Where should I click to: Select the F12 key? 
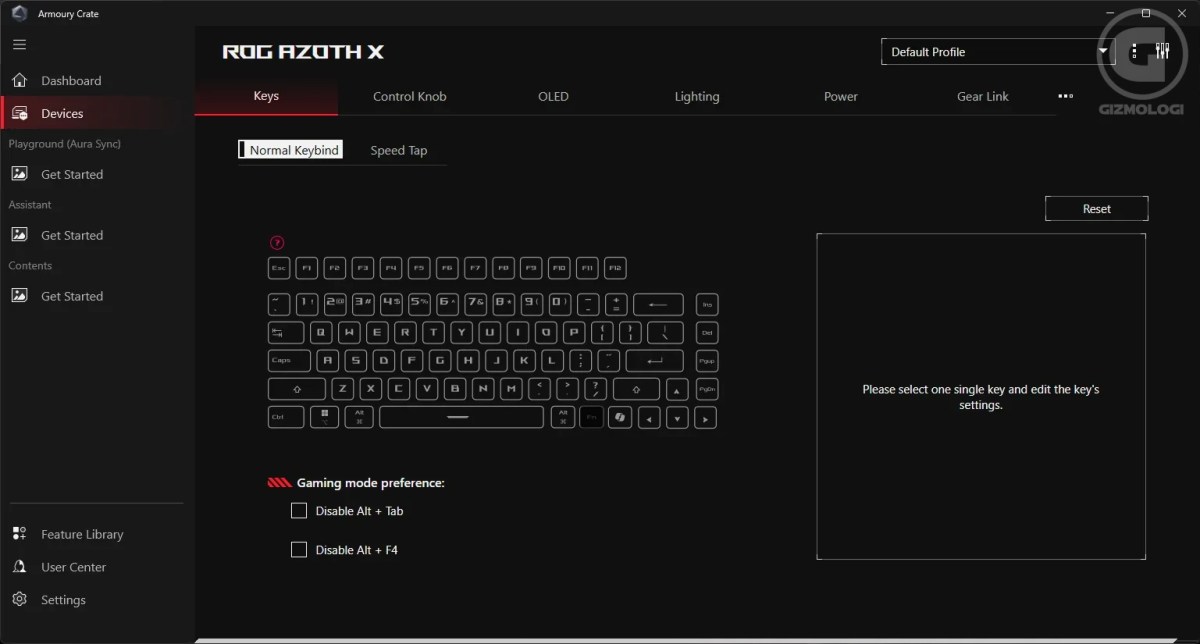(616, 268)
